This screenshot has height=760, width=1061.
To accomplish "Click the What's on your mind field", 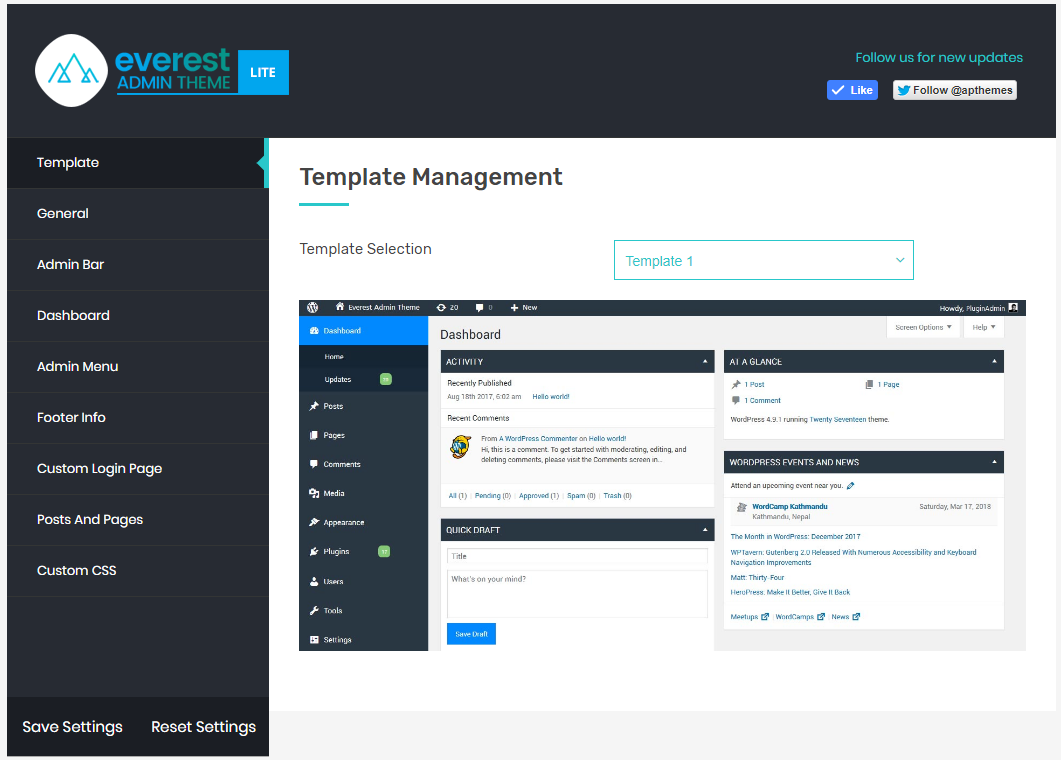I will click(577, 594).
